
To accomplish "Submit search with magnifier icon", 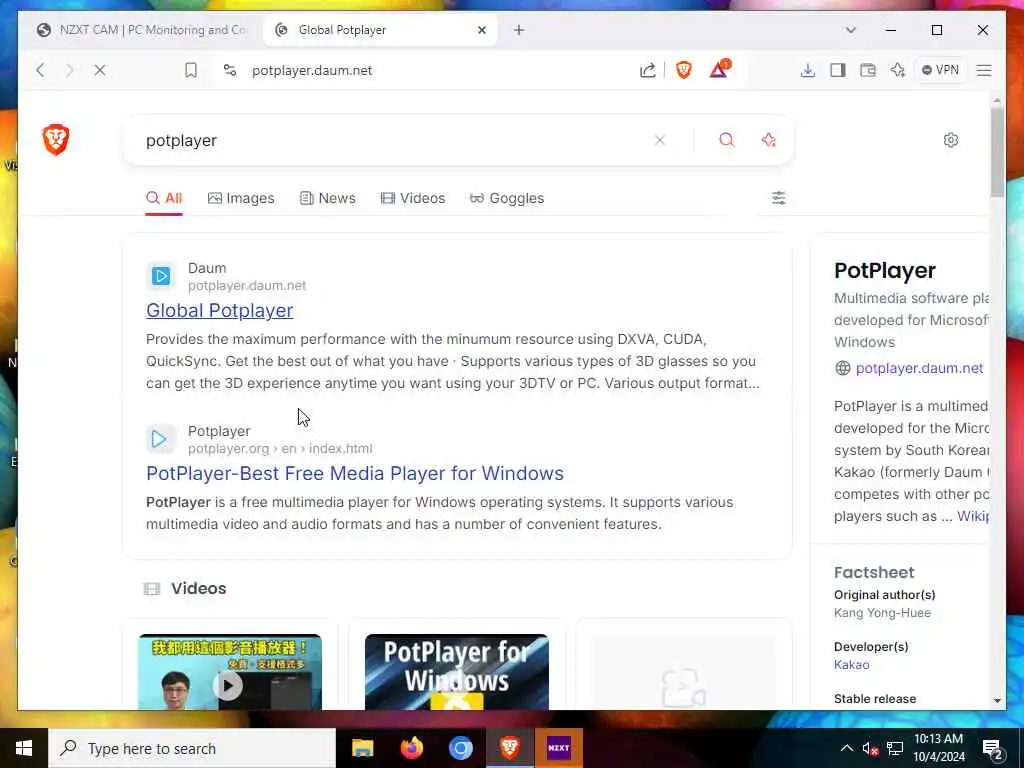I will pos(727,140).
